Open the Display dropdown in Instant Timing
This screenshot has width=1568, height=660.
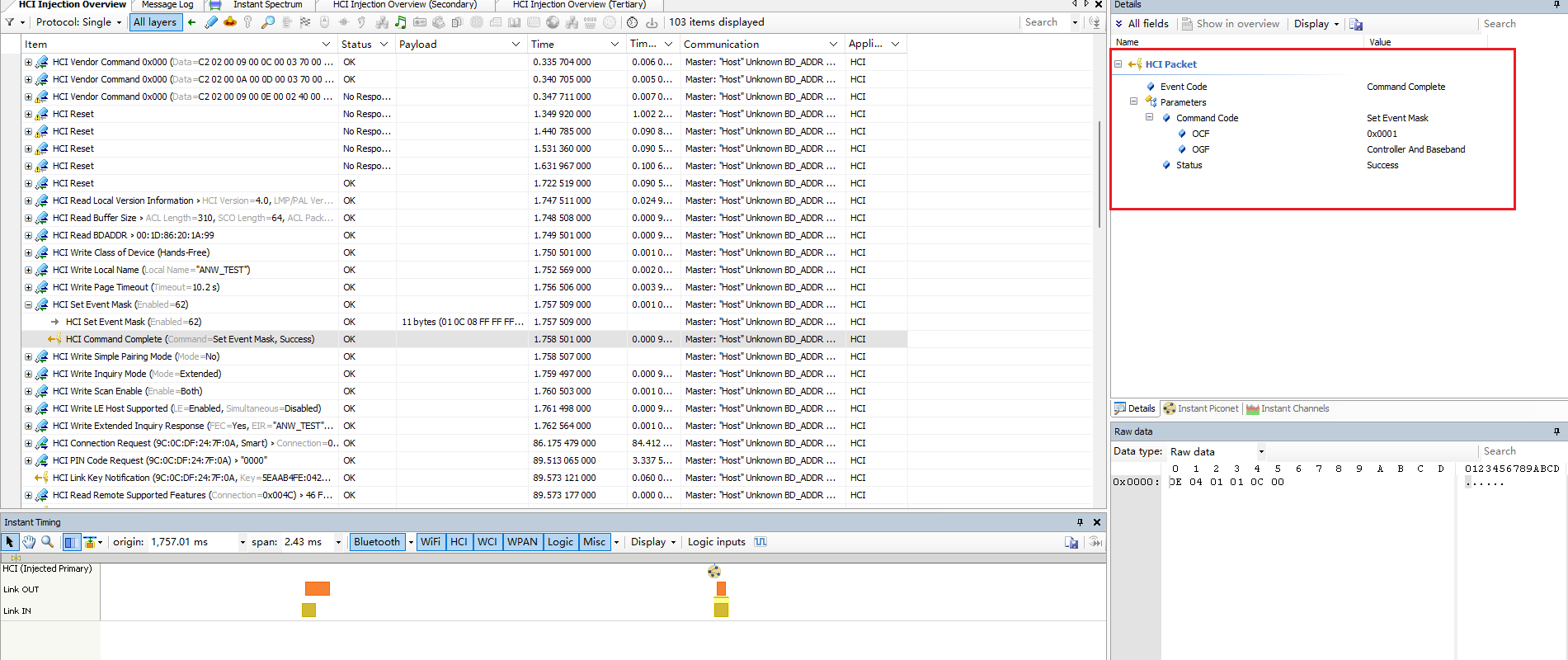(653, 542)
